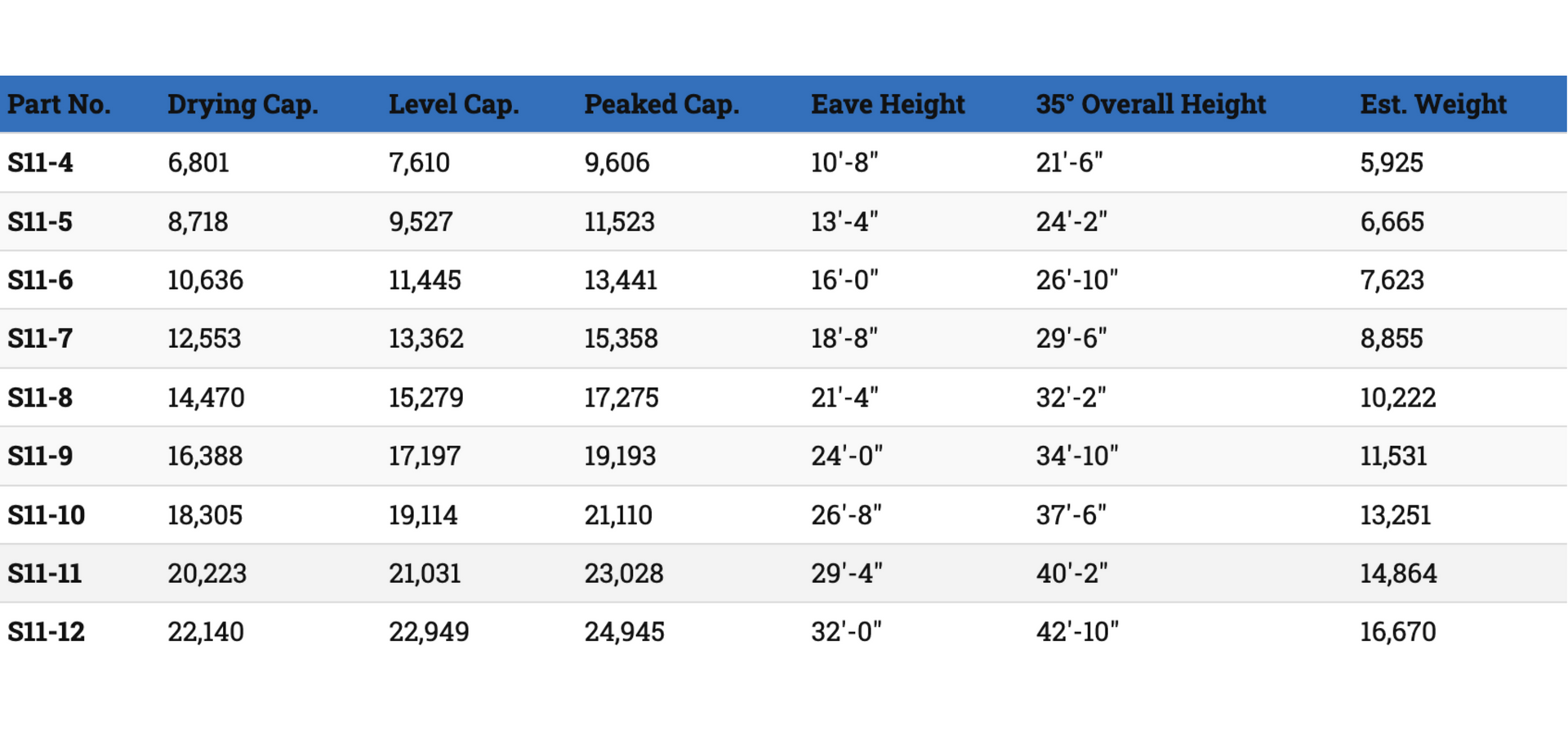The width and height of the screenshot is (1568, 735).
Task: Click the Drying Cap. column header
Action: click(x=243, y=105)
